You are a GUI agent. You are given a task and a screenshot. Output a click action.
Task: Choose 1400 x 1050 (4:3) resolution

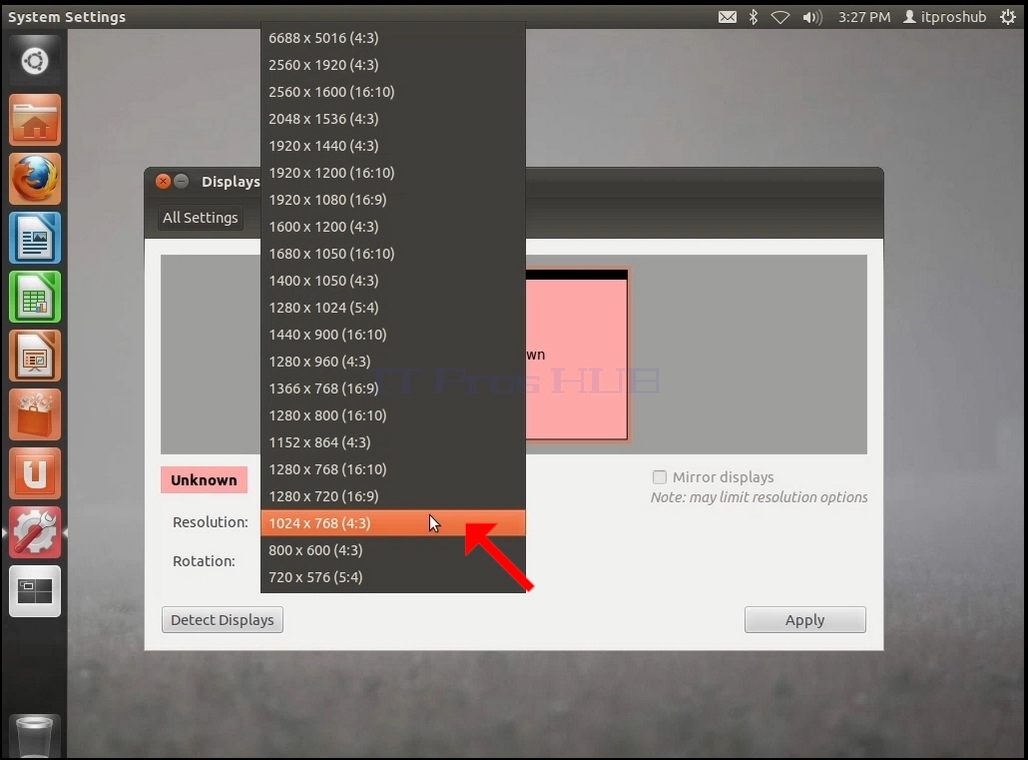[393, 281]
